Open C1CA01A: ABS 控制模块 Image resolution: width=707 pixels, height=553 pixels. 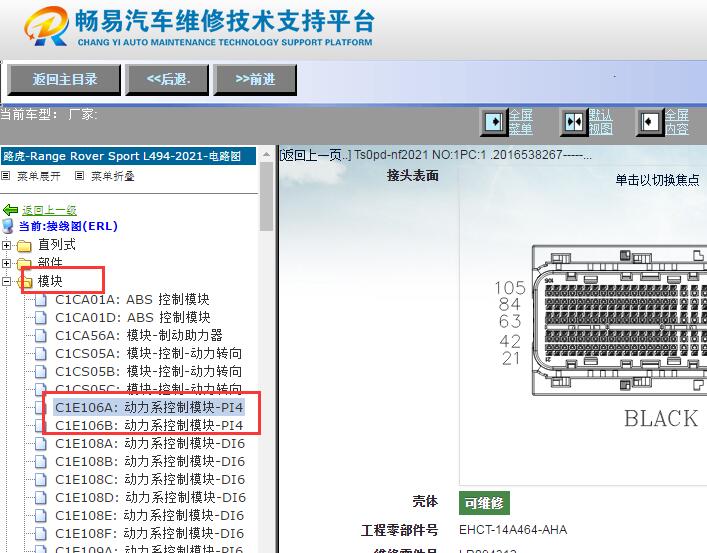click(133, 300)
